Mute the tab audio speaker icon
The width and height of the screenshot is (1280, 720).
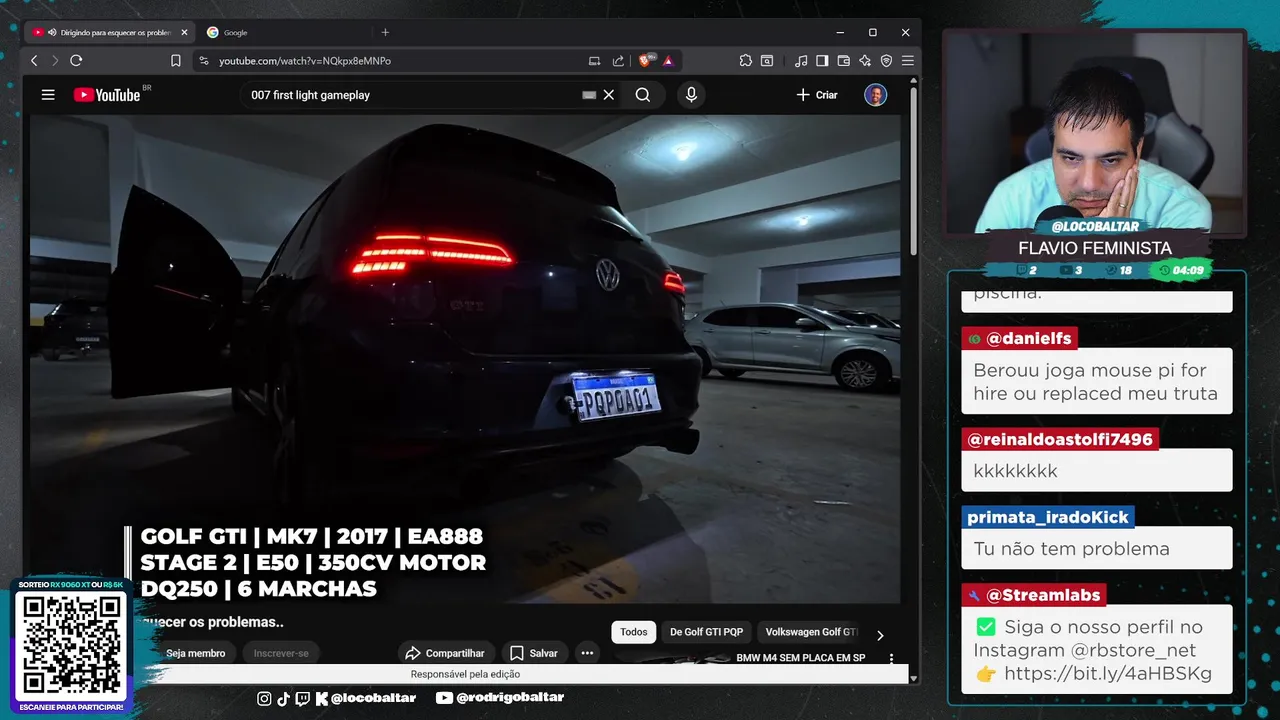click(x=52, y=32)
